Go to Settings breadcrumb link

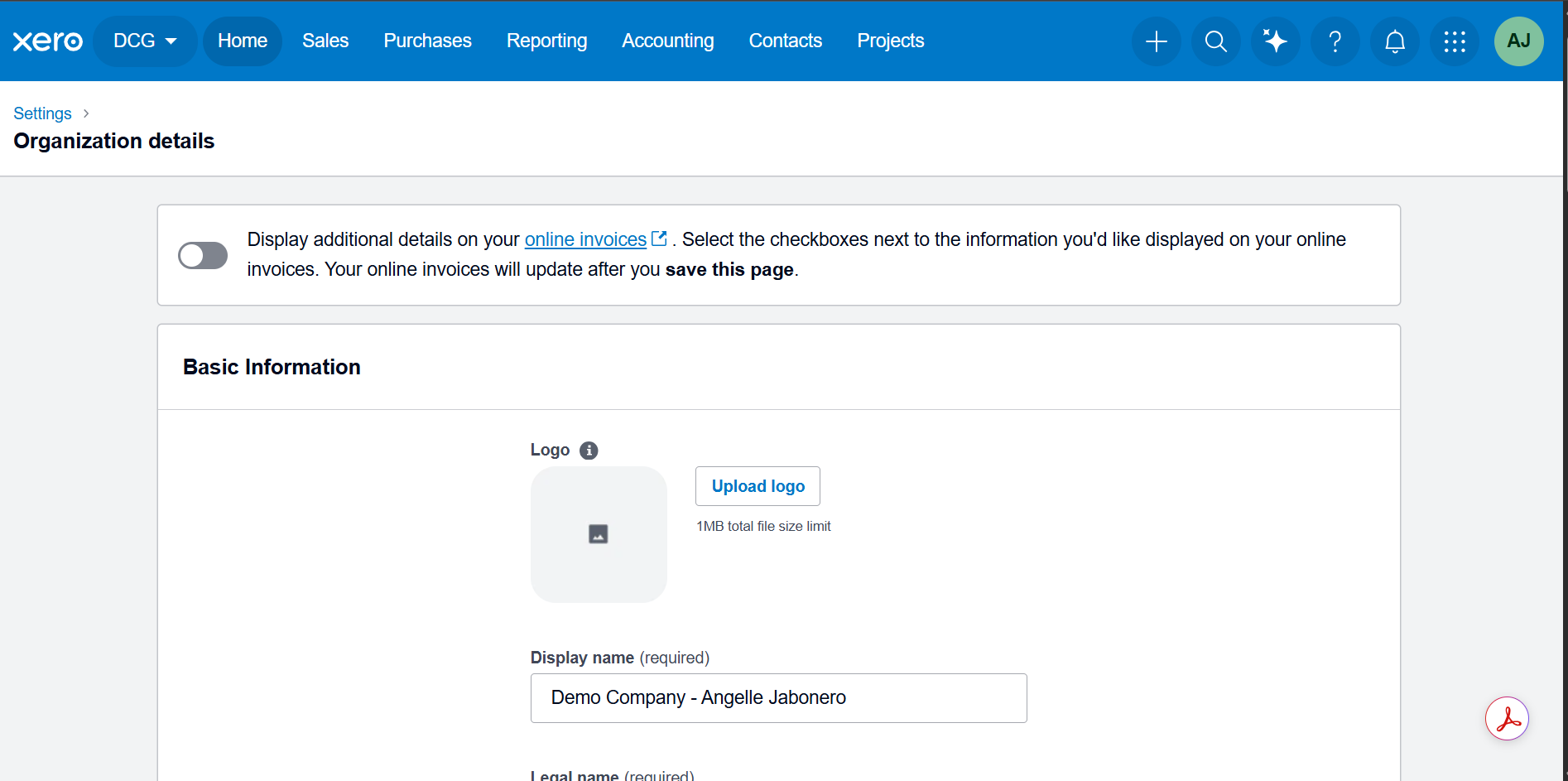coord(42,113)
